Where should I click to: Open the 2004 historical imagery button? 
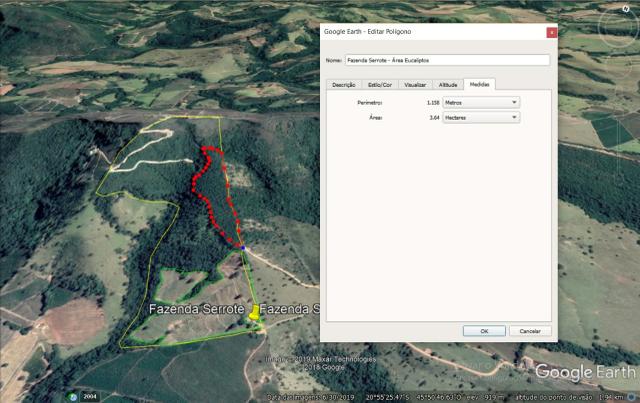coord(90,396)
